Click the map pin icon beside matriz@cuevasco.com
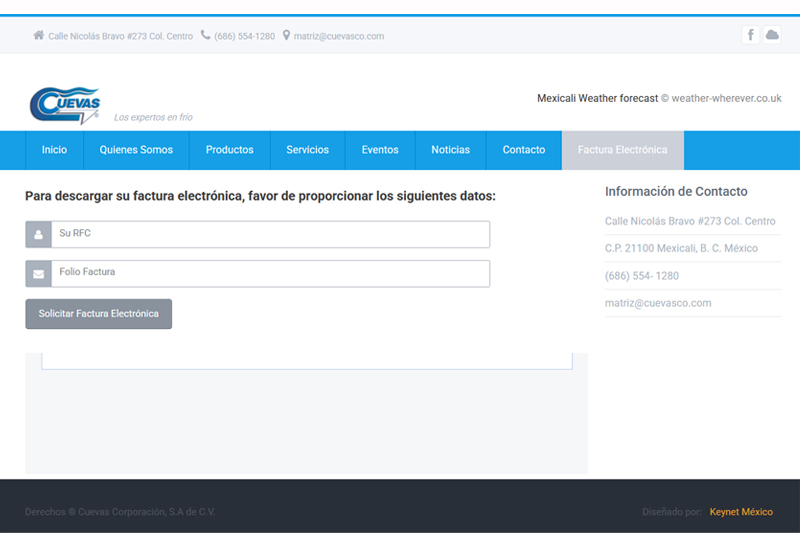The height and width of the screenshot is (533, 800). (x=286, y=35)
